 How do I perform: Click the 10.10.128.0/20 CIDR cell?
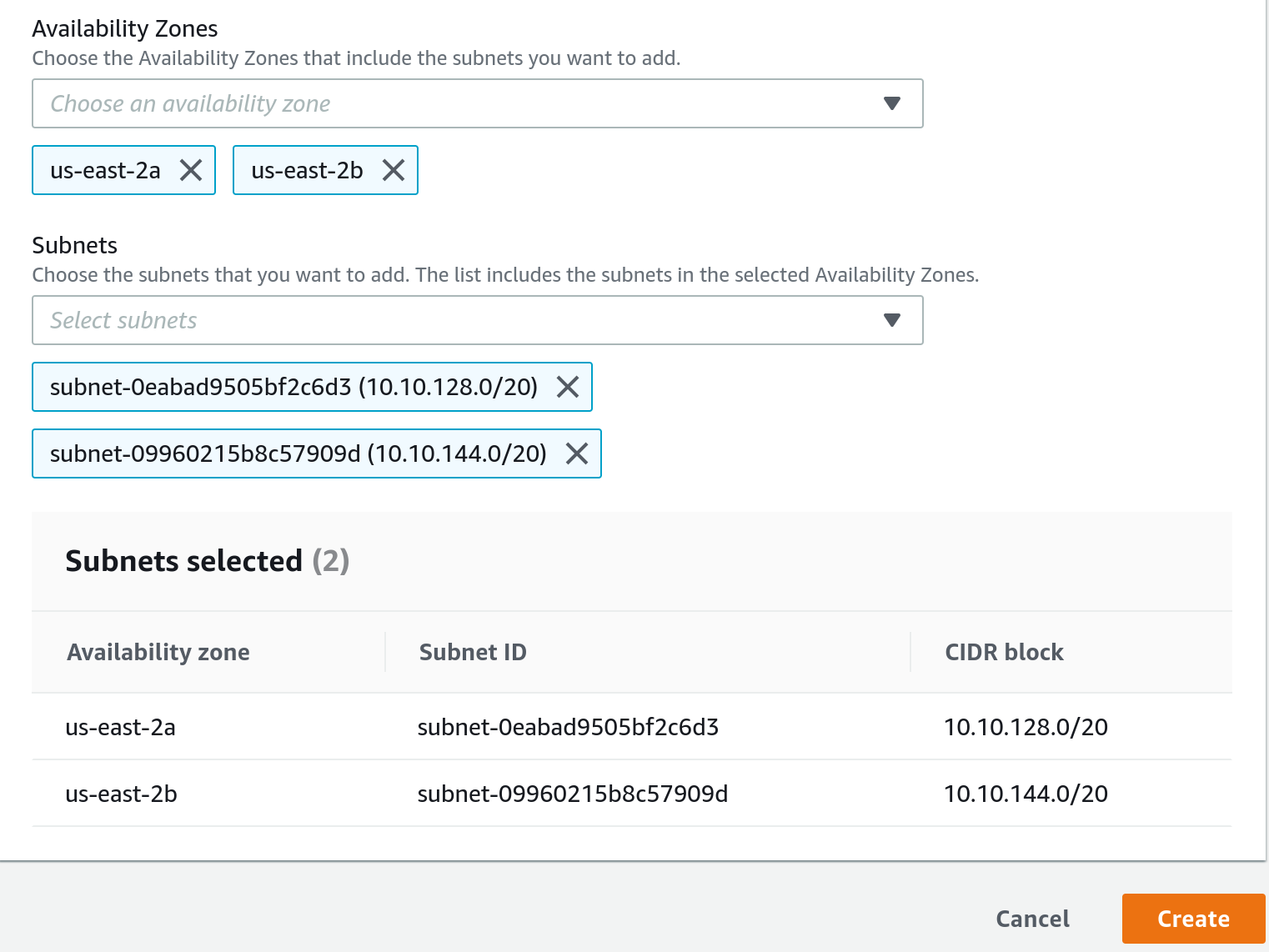pos(1026,727)
